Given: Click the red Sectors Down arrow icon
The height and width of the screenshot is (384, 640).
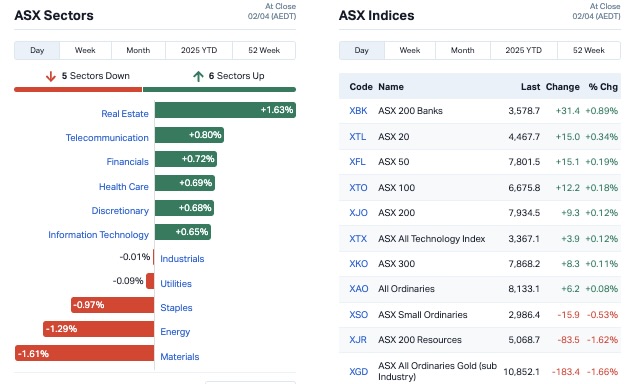Looking at the screenshot, I should 51,76.
